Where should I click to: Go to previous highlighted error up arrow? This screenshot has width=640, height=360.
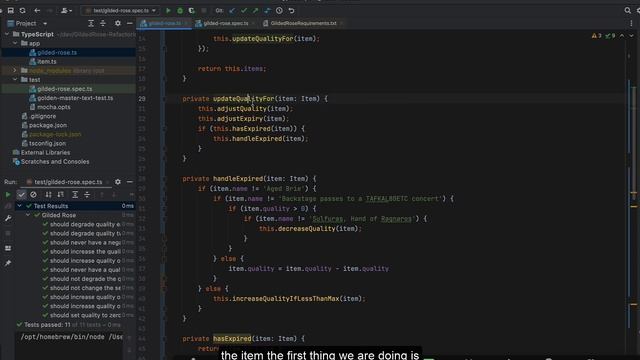tap(622, 36)
